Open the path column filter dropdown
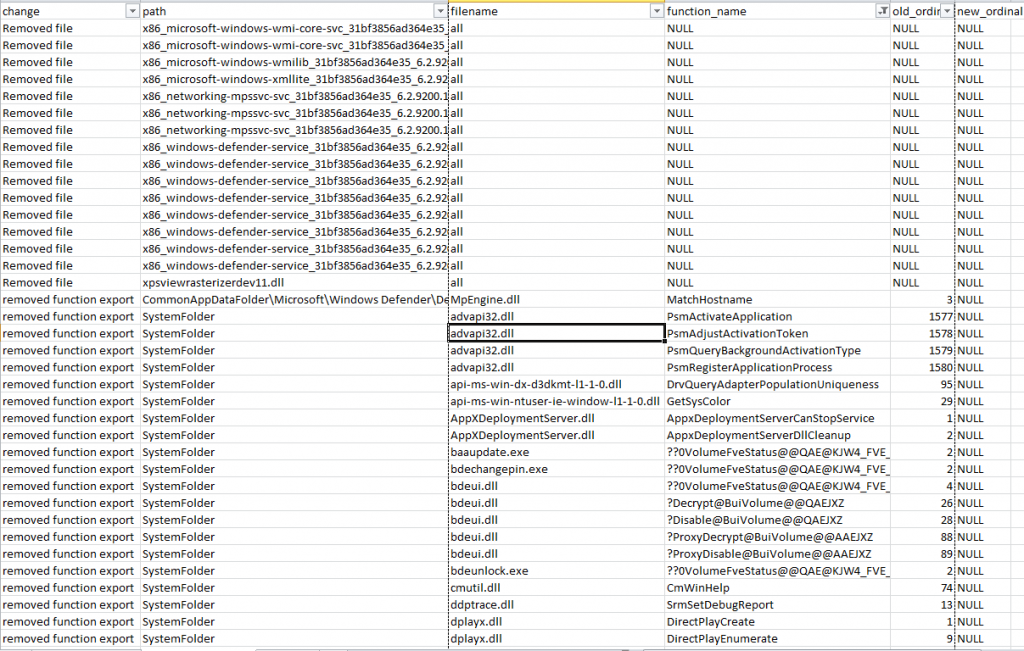This screenshot has height=651, width=1024. point(438,10)
